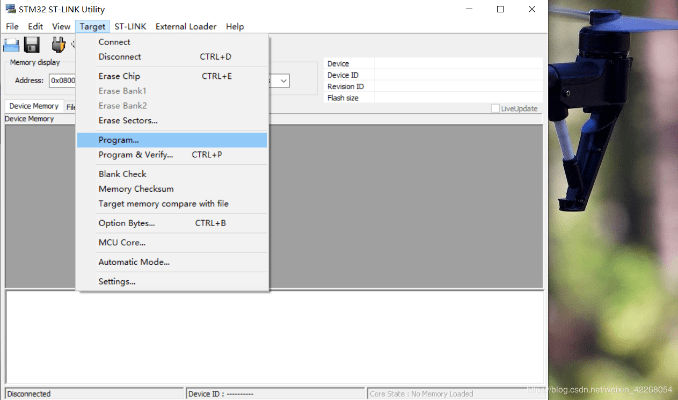Viewport: 678px width, 400px height.
Task: Open Settings... in the Target menu
Action: point(117,281)
